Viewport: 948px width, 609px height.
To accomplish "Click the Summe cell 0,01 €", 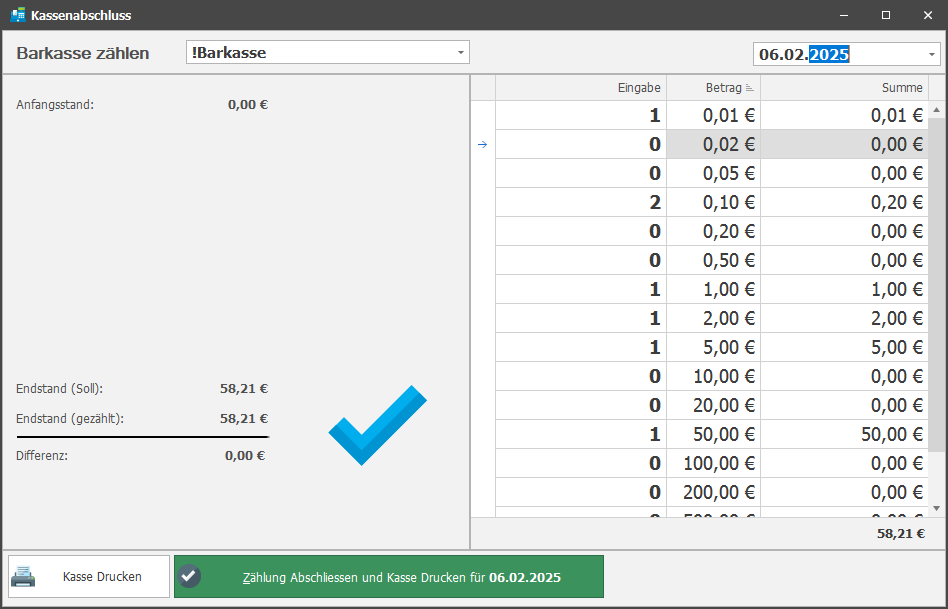I will (844, 116).
